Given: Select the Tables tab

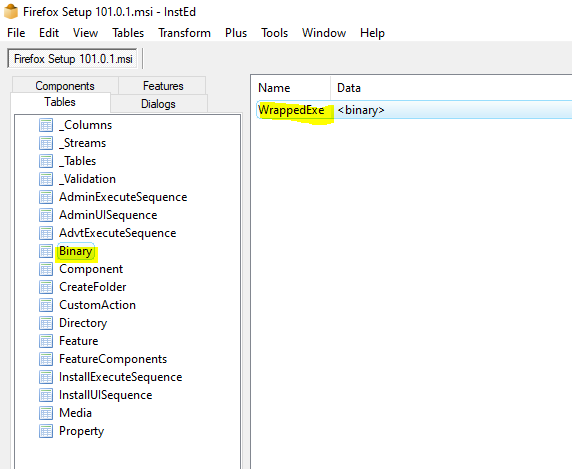Looking at the screenshot, I should click(60, 102).
